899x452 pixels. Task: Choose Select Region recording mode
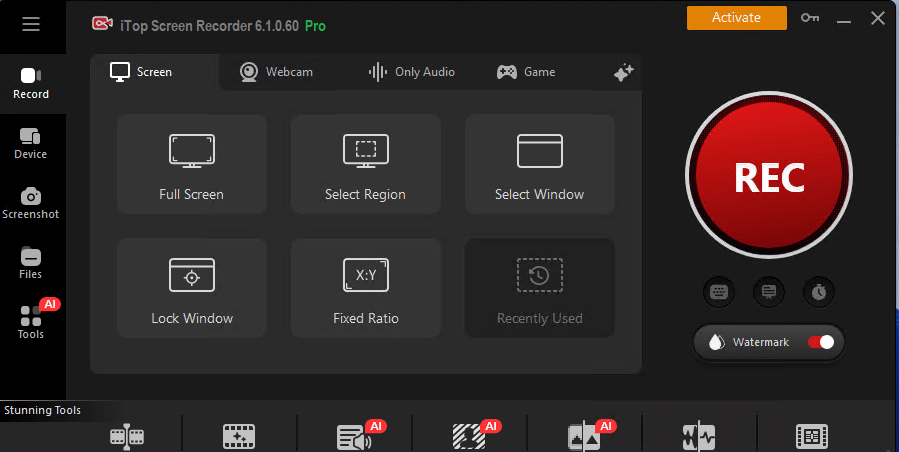pos(365,164)
